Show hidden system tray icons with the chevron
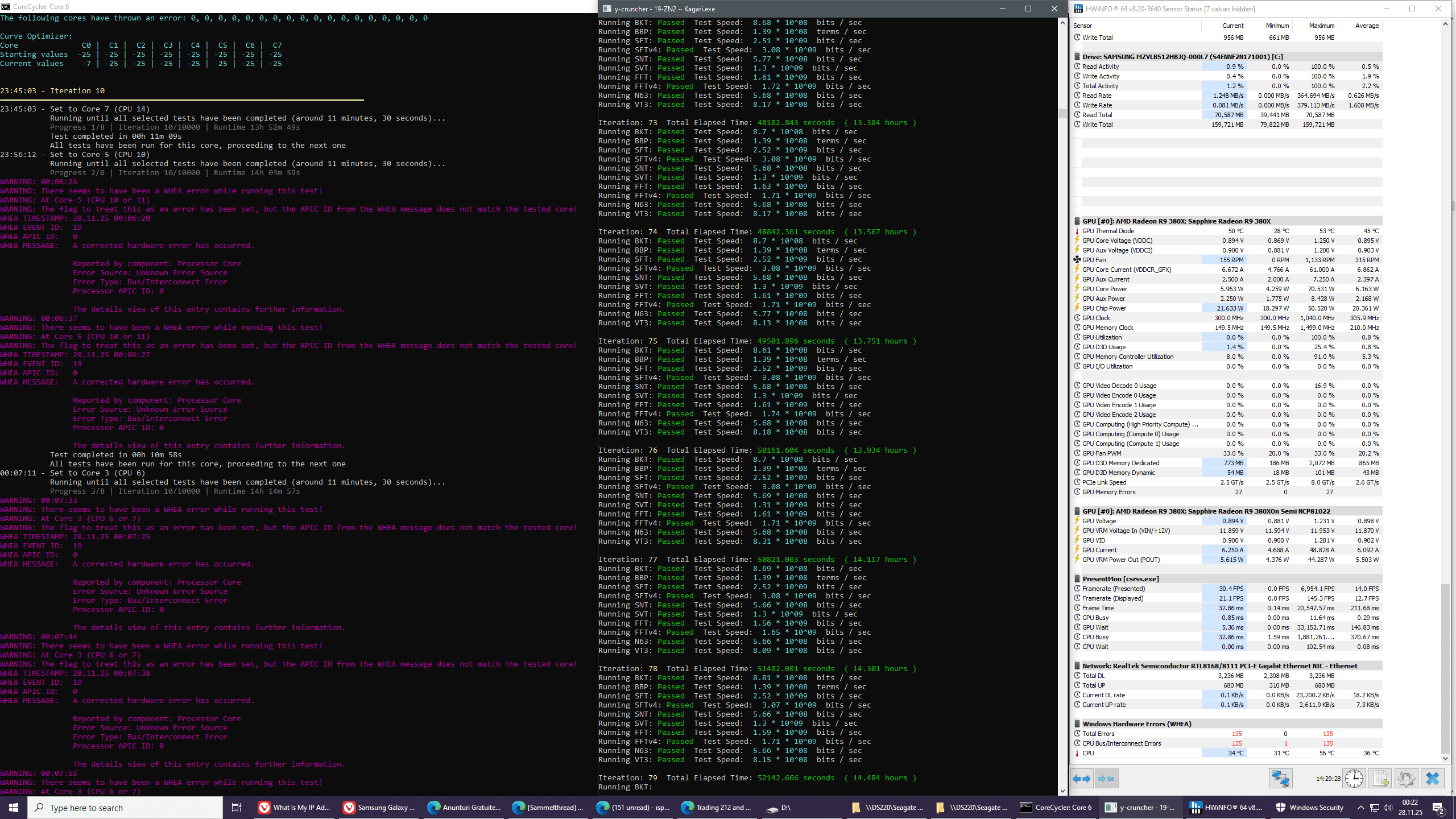 (1360, 808)
